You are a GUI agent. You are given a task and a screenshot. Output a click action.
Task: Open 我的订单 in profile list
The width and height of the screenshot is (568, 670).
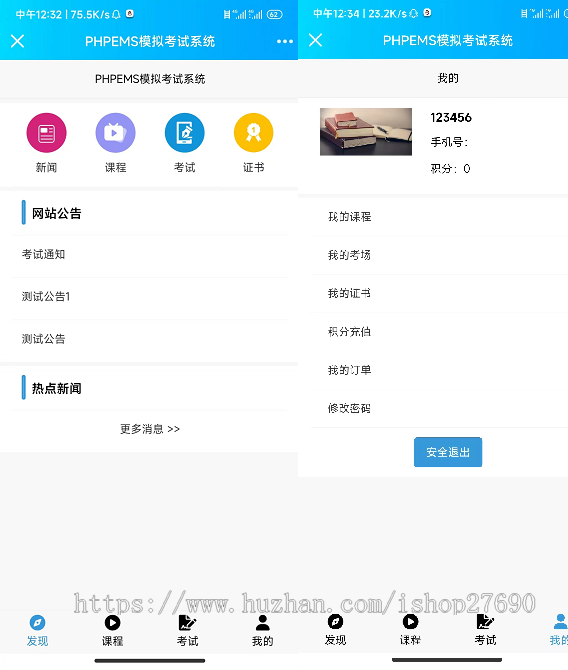coord(439,370)
